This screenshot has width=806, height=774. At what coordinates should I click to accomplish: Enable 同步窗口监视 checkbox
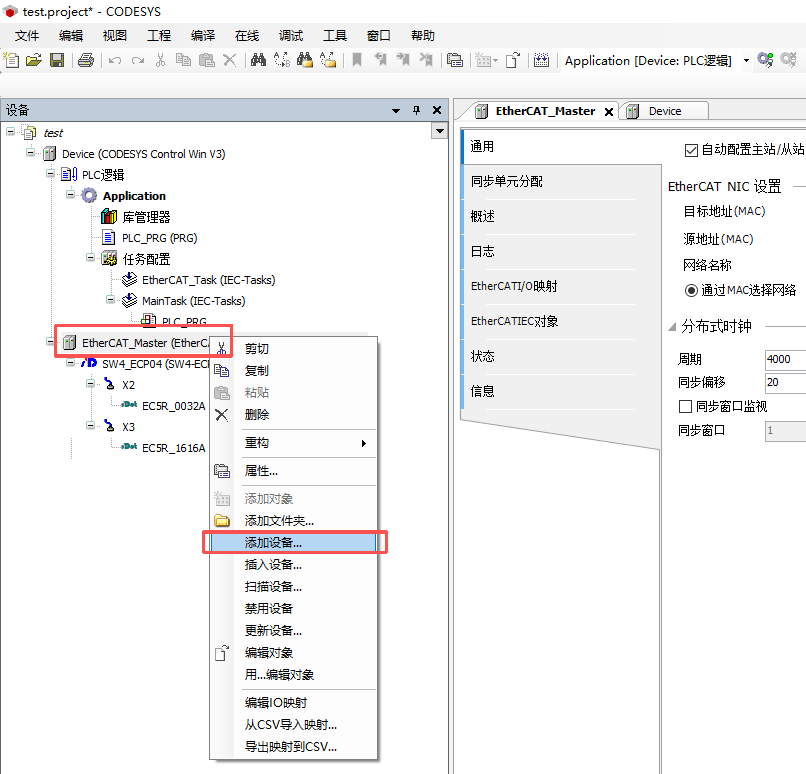(685, 407)
